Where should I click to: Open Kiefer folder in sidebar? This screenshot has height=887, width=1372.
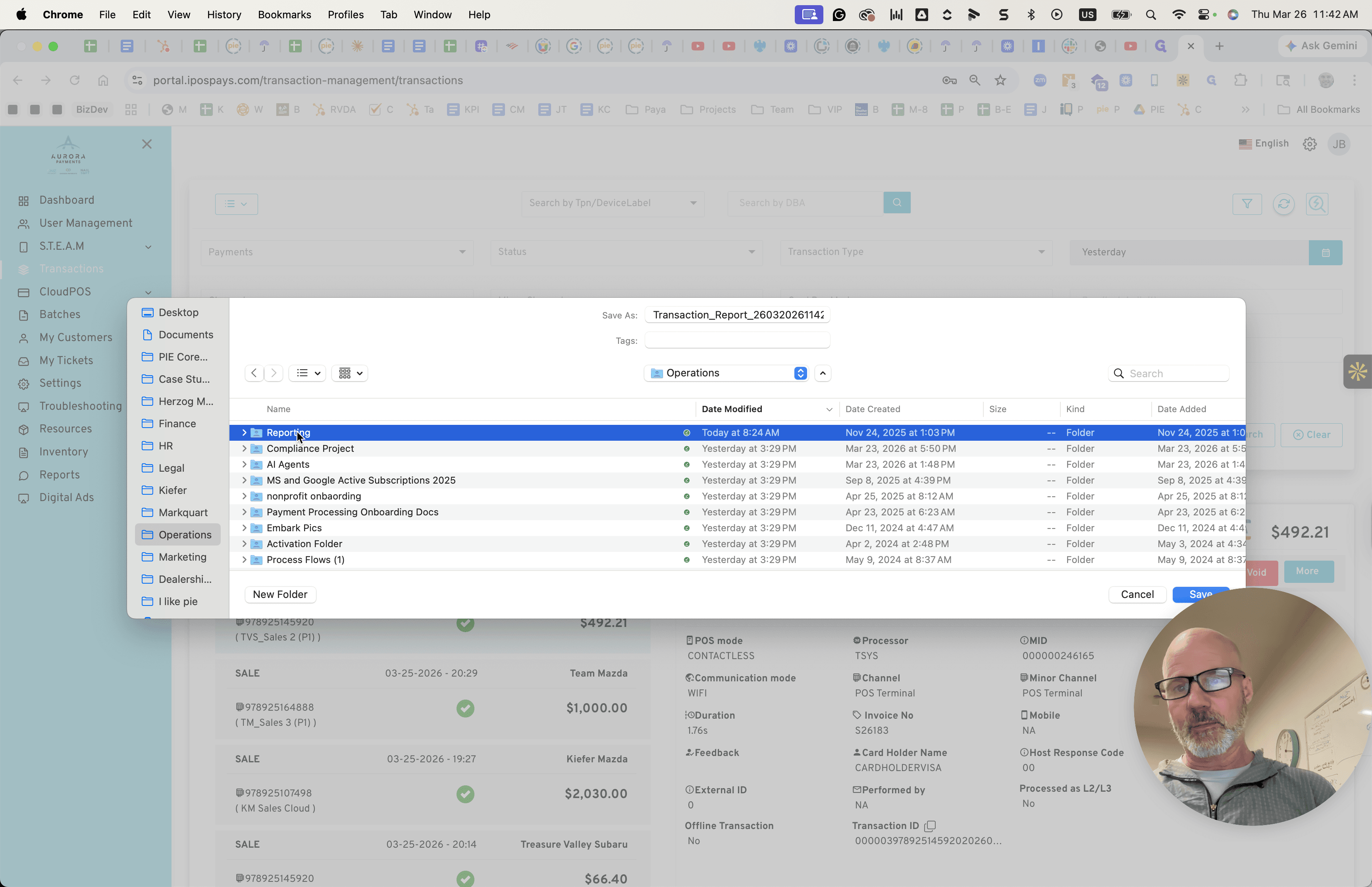(178, 490)
